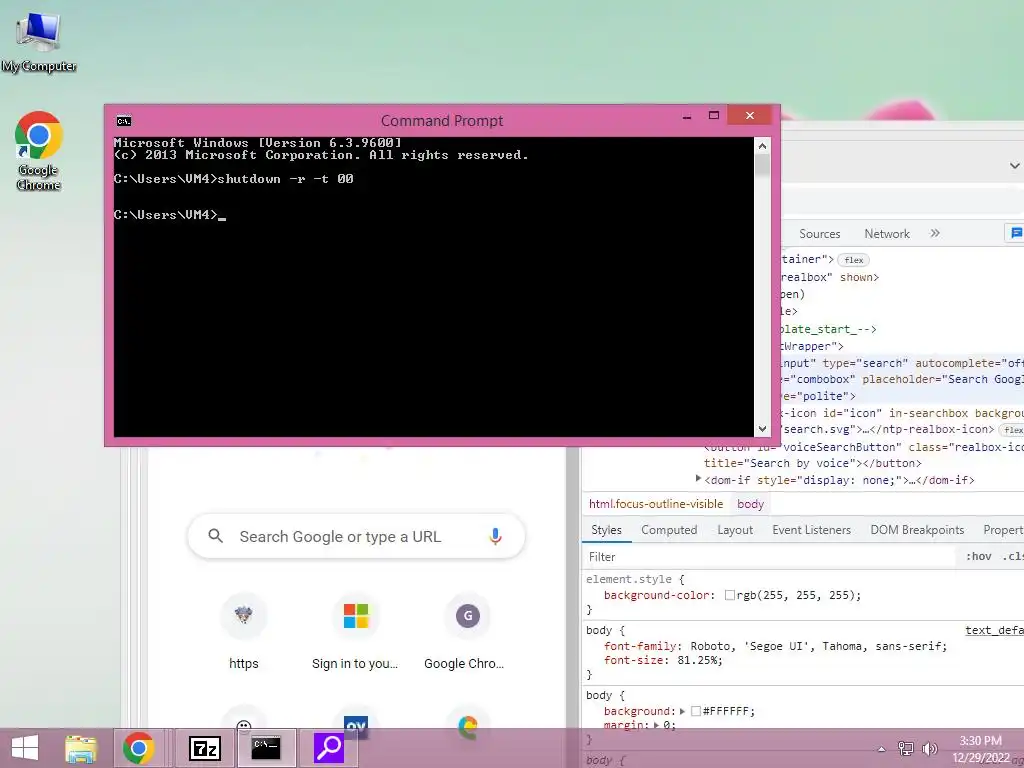The width and height of the screenshot is (1024, 768).
Task: Click the search magnifier icon in Google box
Action: [x=216, y=536]
